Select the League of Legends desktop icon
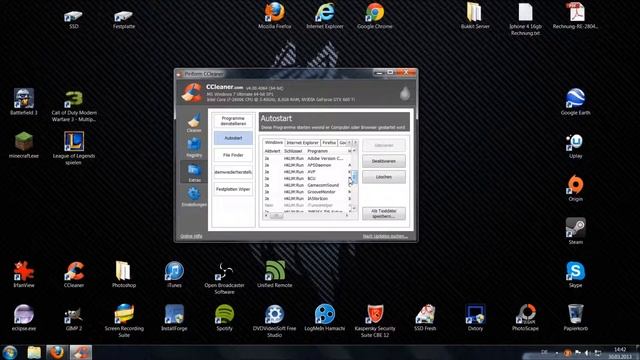 [x=73, y=148]
